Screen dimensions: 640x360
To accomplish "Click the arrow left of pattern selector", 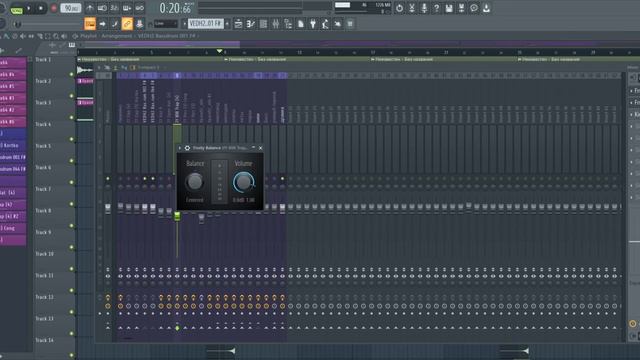I will (184, 24).
